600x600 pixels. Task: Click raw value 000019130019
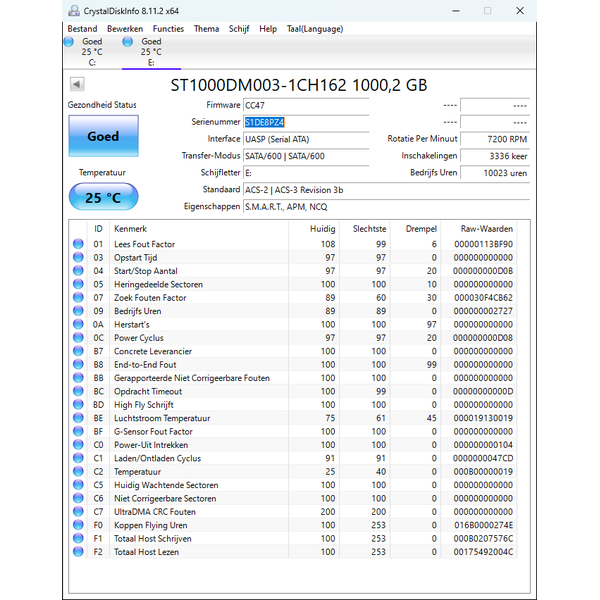click(x=483, y=418)
